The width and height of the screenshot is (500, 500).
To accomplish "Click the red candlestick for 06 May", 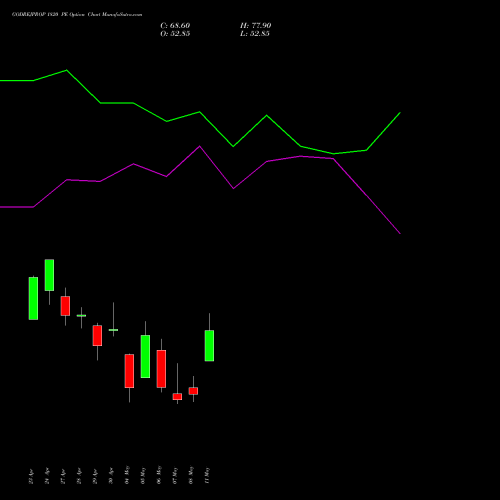I will [161, 369].
